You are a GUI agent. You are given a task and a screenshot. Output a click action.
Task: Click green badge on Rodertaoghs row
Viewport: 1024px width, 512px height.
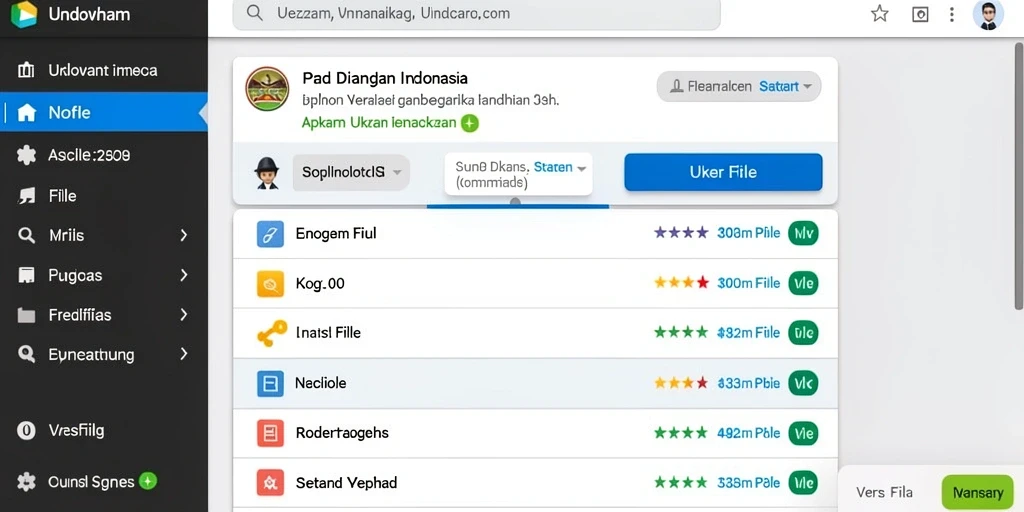coord(803,433)
